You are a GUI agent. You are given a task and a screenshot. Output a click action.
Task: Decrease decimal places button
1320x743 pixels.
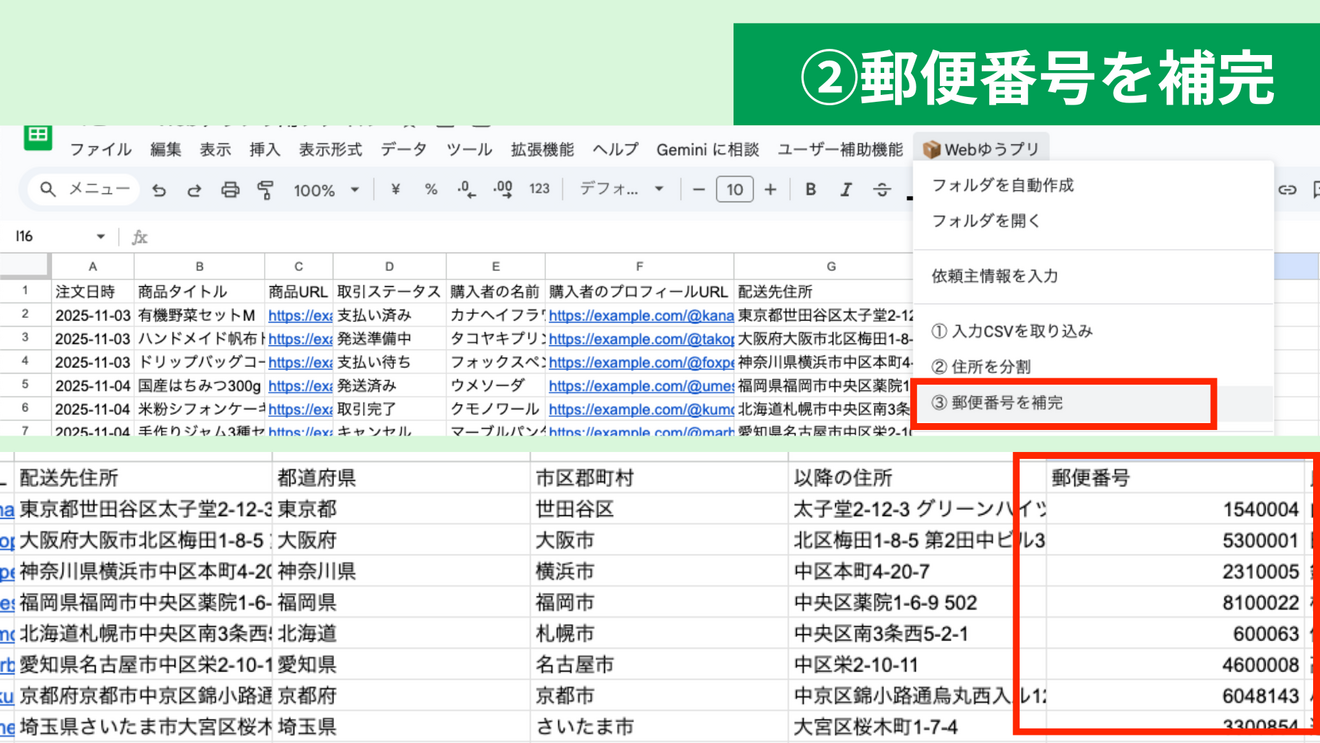click(x=466, y=189)
